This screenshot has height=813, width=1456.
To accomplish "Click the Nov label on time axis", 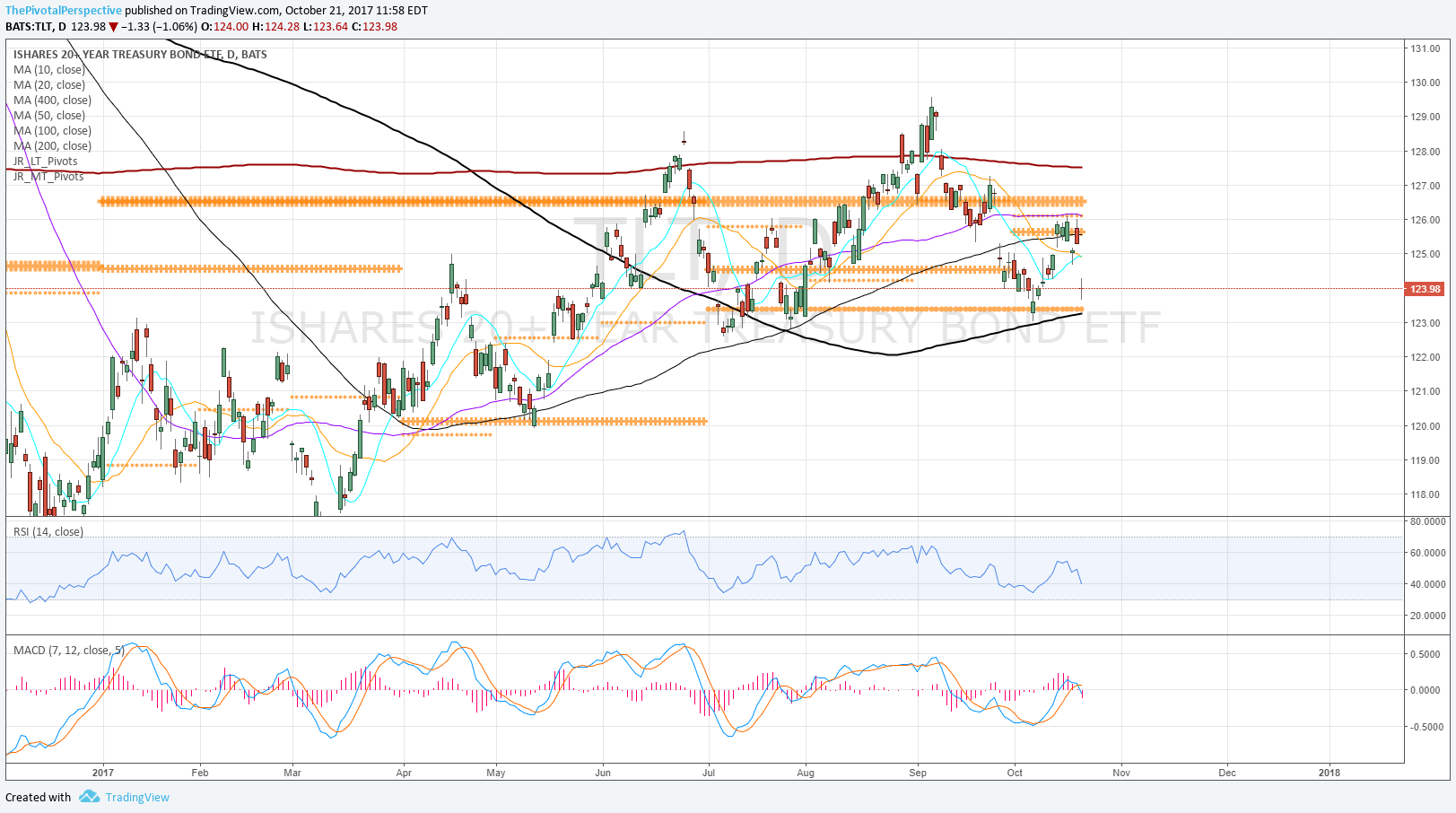I will tap(1121, 773).
